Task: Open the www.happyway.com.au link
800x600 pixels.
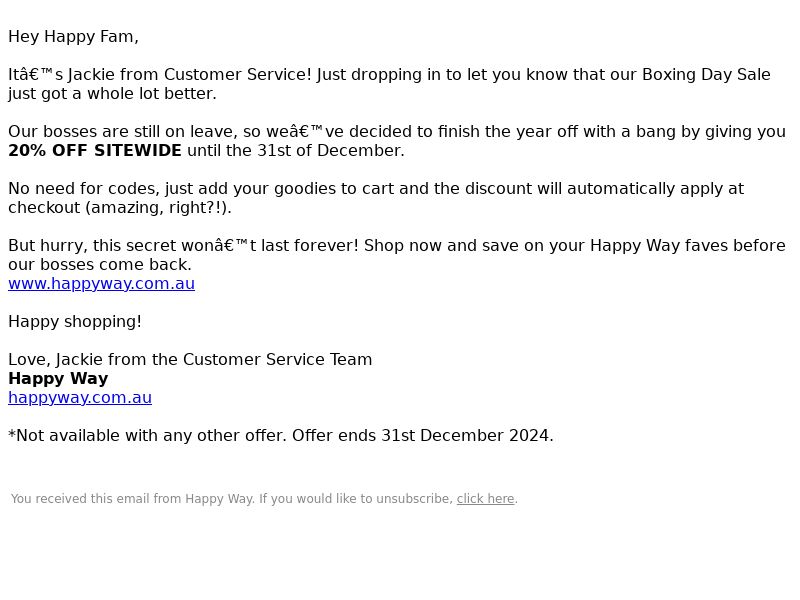Action: (x=102, y=284)
